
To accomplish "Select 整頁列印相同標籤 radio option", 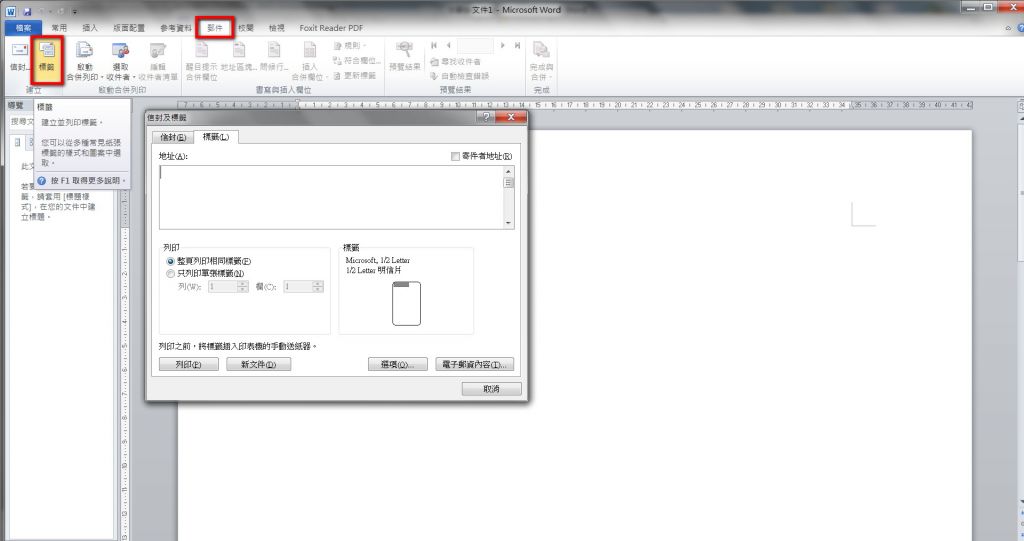I will coord(170,261).
